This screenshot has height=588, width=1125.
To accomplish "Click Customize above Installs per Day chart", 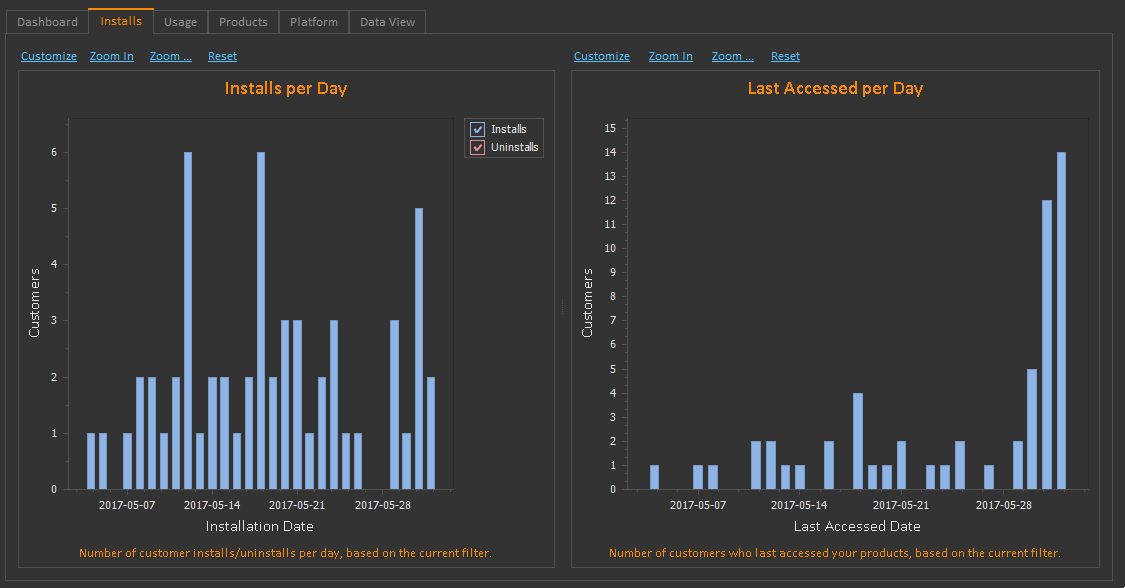I will click(49, 56).
